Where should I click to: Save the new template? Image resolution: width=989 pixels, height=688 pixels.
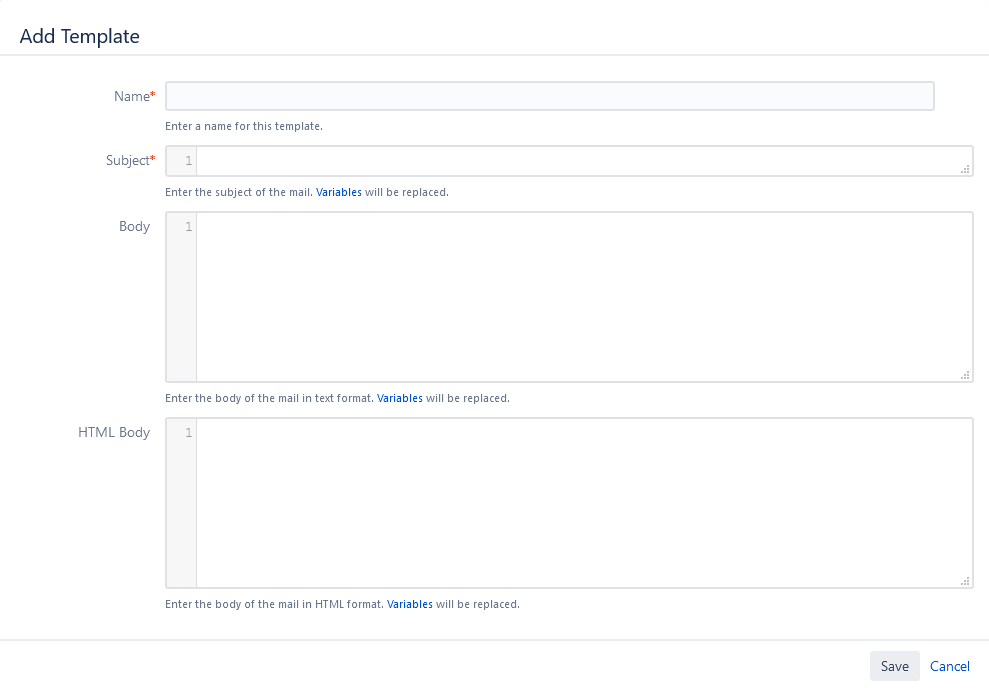894,666
